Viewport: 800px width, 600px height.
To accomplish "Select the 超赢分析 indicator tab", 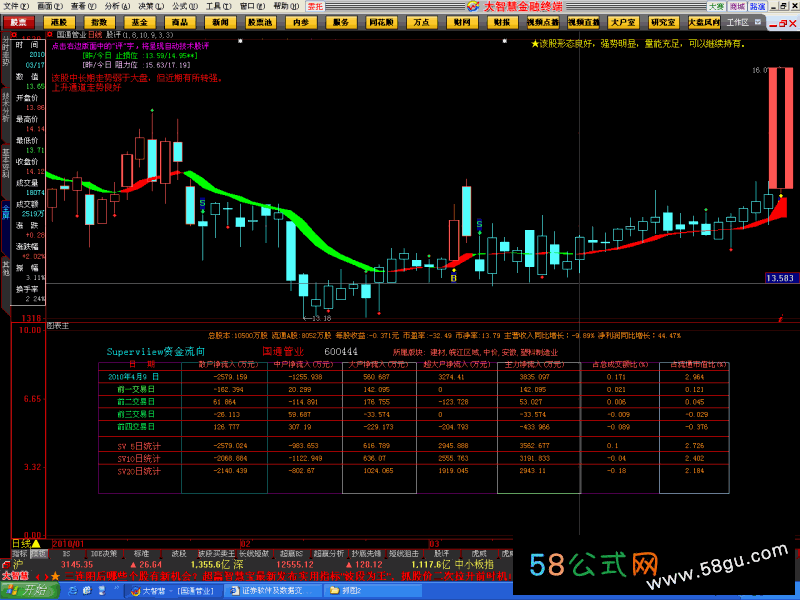I will [x=329, y=554].
